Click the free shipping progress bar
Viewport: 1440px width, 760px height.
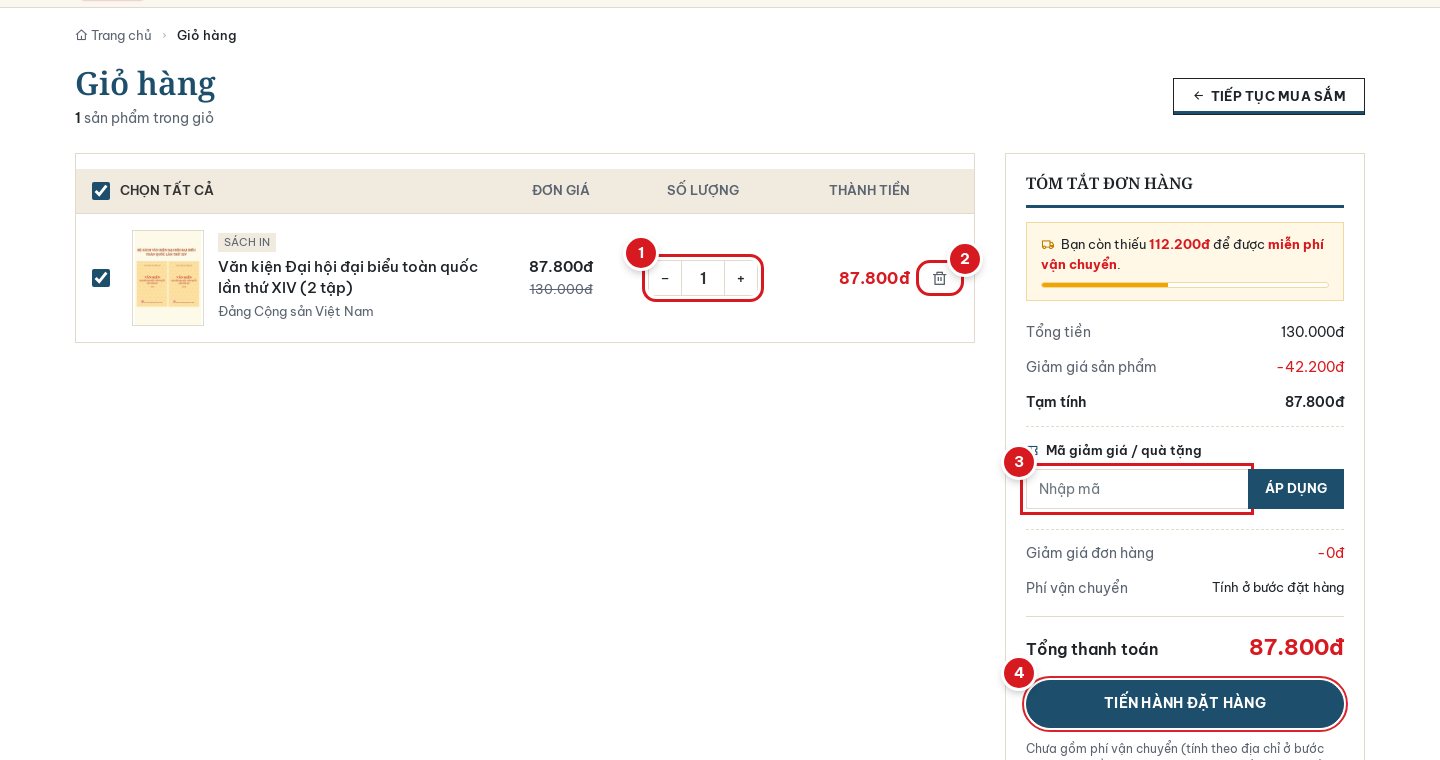tap(1185, 285)
